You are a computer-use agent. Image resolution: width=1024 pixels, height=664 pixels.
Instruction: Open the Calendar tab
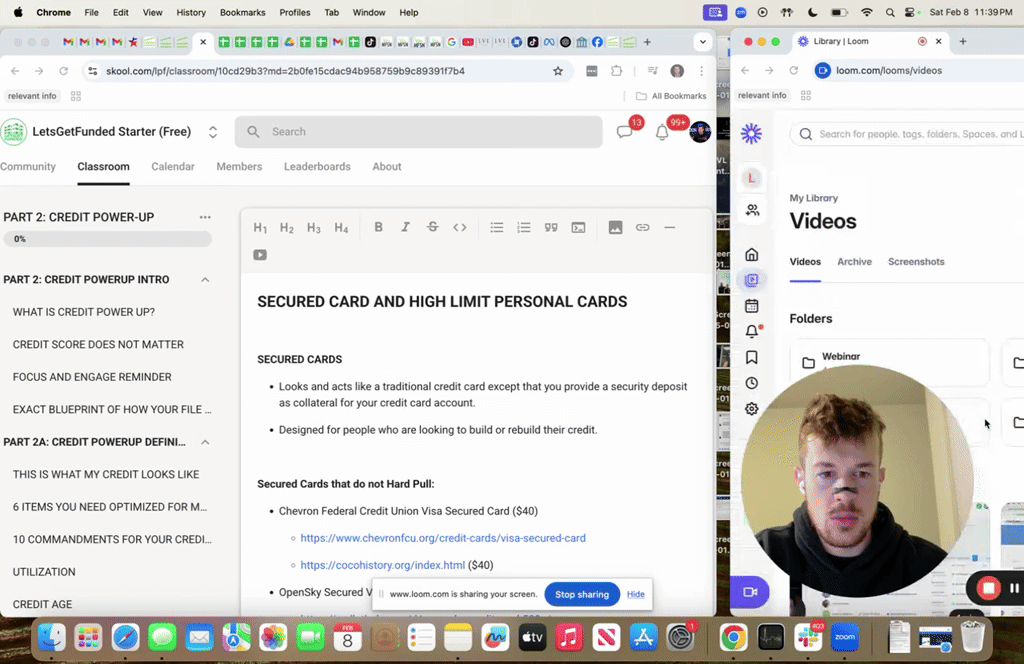pyautogui.click(x=173, y=166)
